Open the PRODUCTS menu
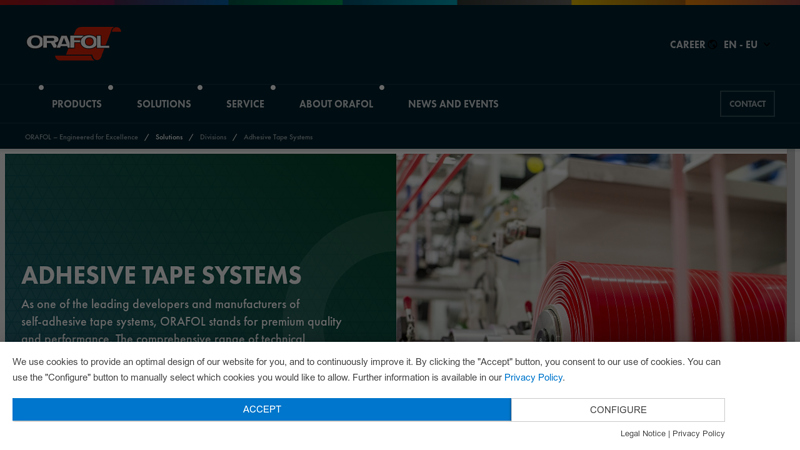Viewport: 800px width, 450px height. tap(77, 104)
